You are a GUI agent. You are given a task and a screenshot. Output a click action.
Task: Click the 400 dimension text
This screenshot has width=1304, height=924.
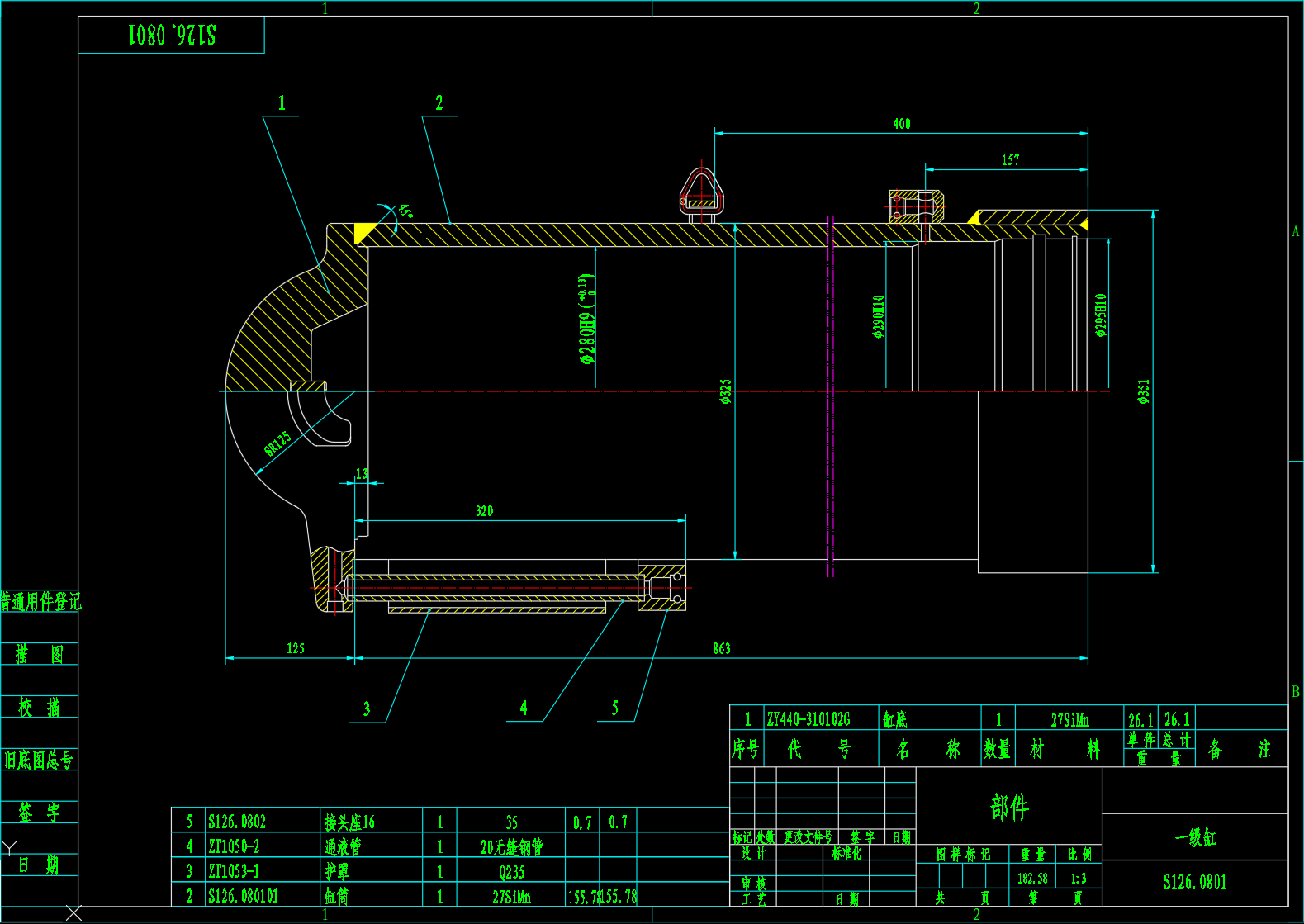coord(901,124)
